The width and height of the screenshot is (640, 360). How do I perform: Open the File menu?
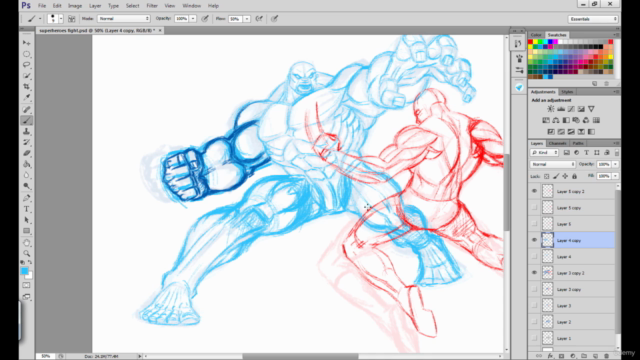(42, 6)
